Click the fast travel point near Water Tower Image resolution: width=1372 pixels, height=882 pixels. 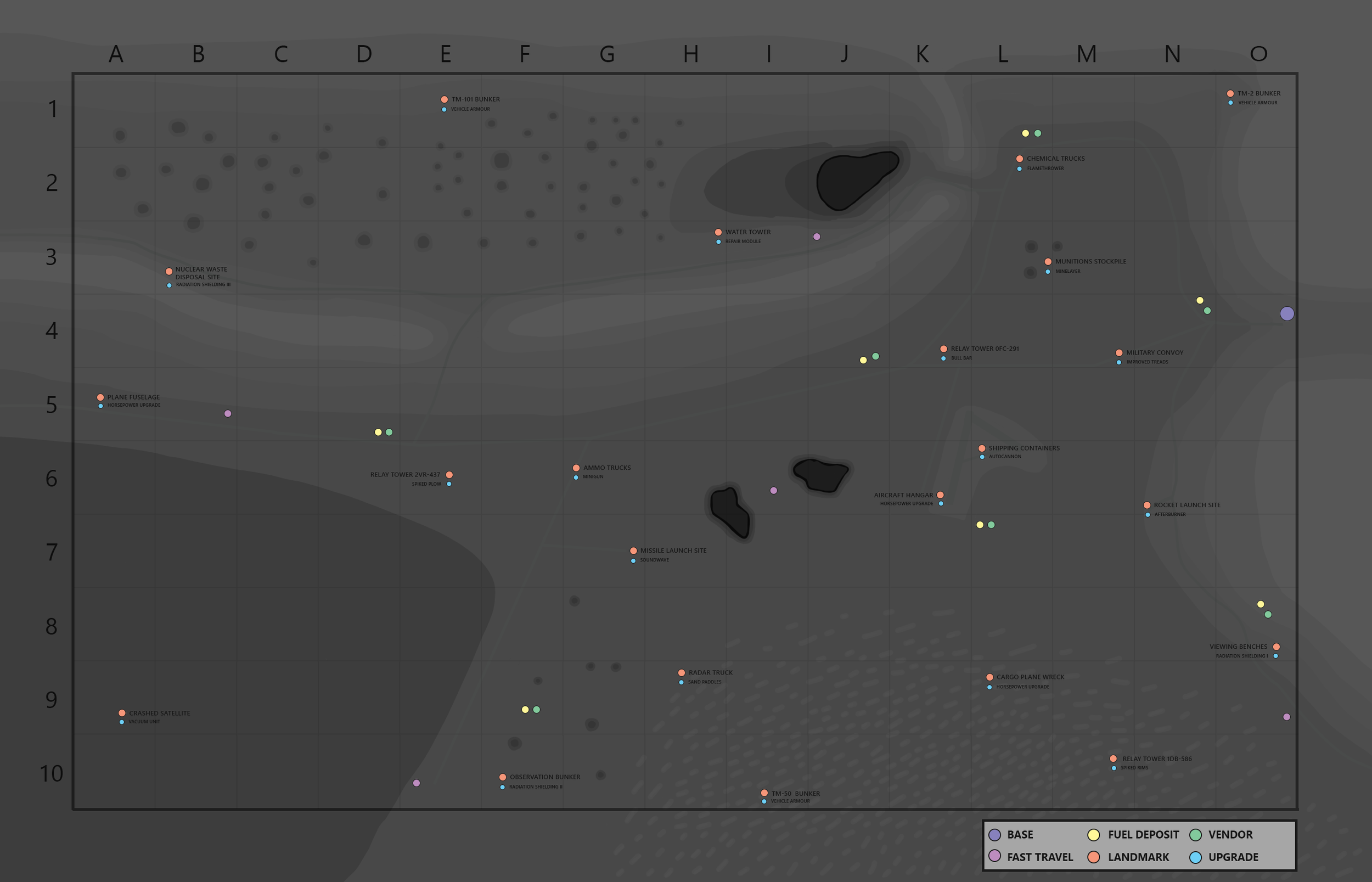817,237
